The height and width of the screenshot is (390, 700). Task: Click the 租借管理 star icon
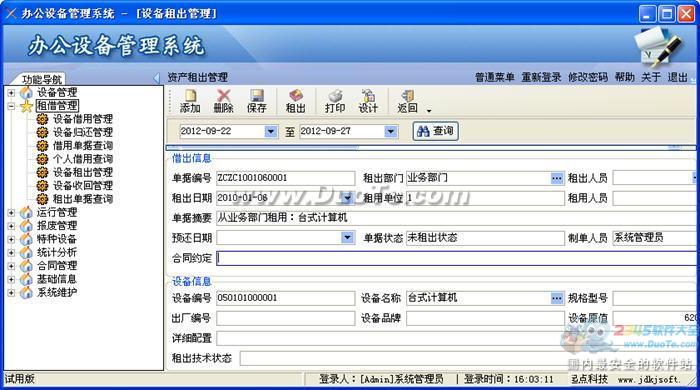pos(26,106)
